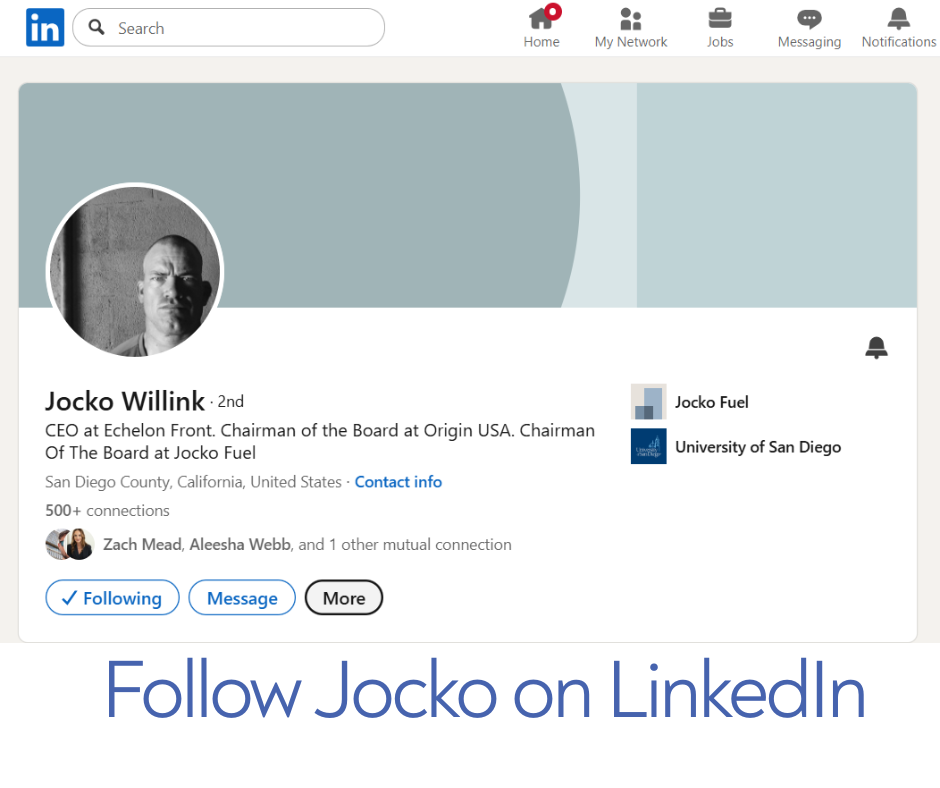Open the Messaging chat icon
940x788 pixels.
pos(809,19)
